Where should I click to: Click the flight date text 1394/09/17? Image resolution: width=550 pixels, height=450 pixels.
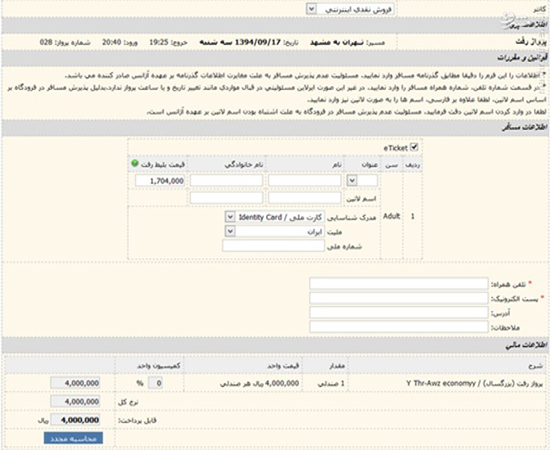(258, 42)
